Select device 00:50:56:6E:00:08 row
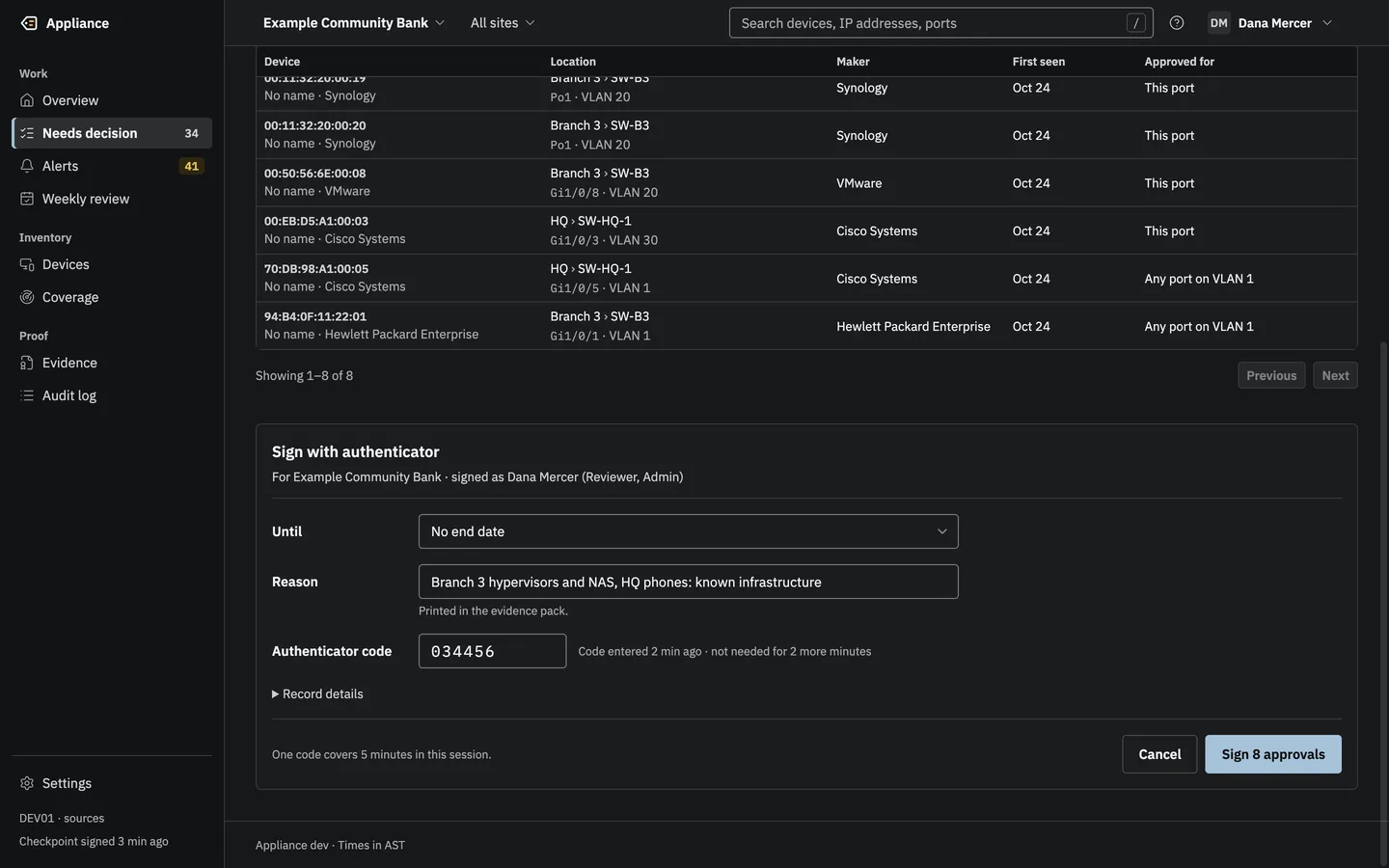 (x=806, y=183)
